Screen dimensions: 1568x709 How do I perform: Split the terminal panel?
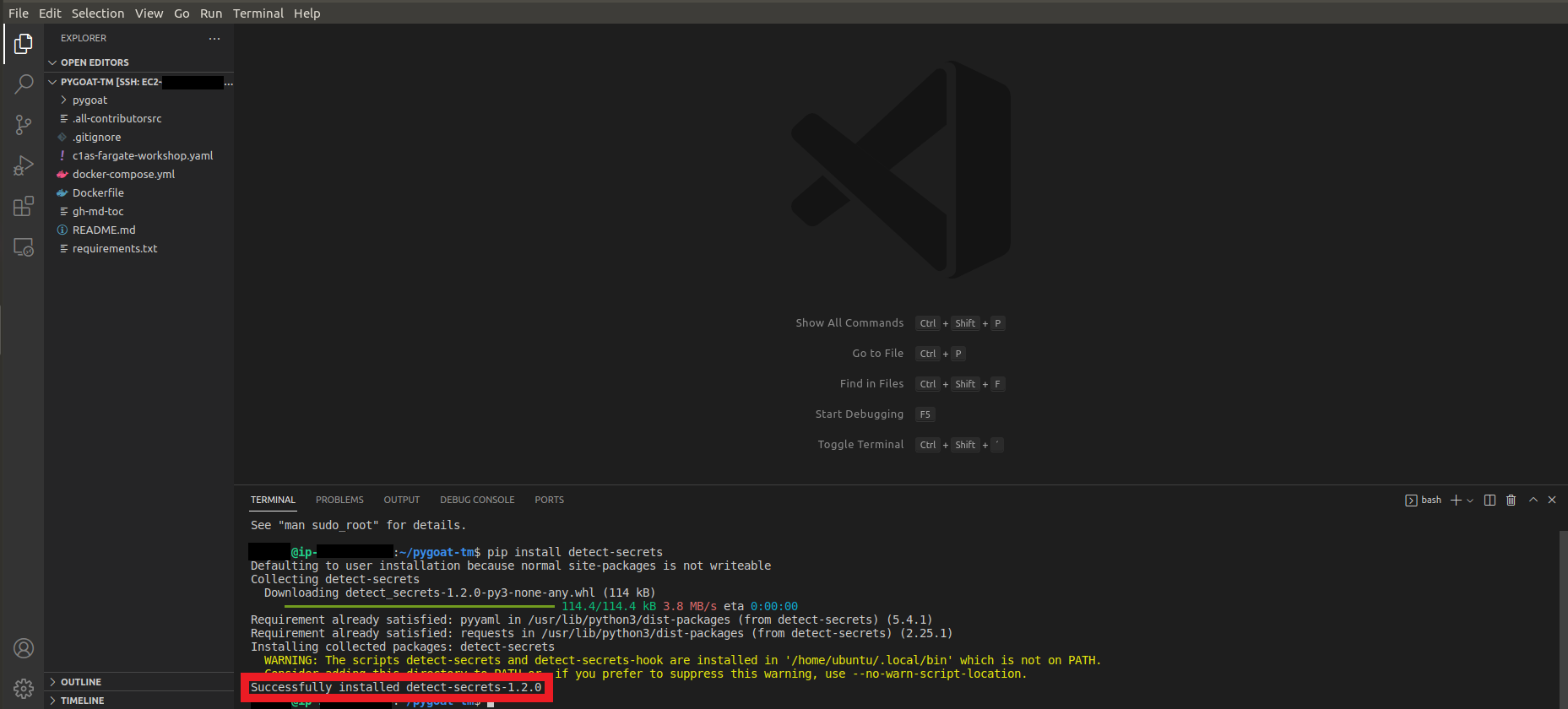tap(1489, 500)
